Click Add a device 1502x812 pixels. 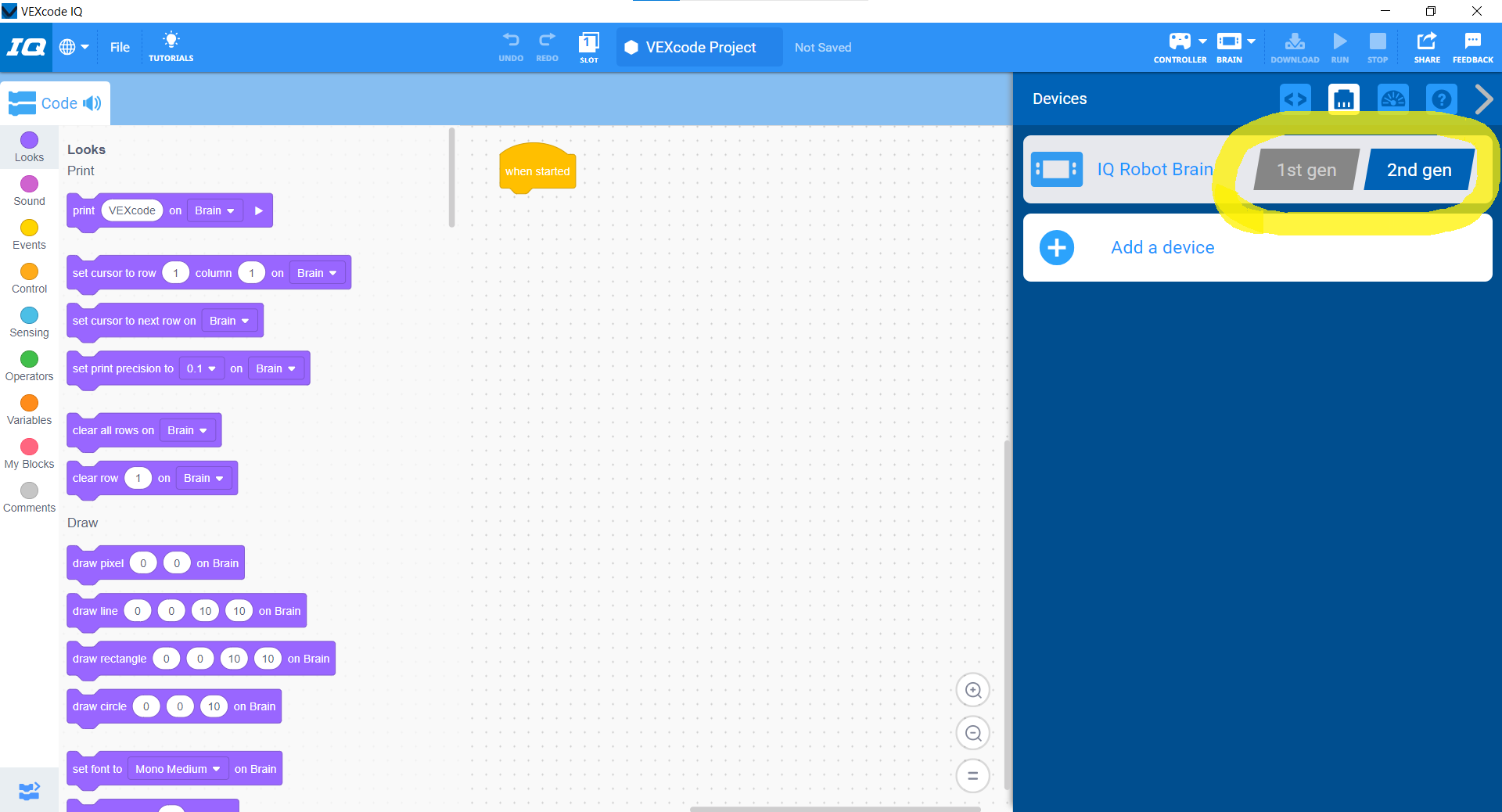[1162, 247]
